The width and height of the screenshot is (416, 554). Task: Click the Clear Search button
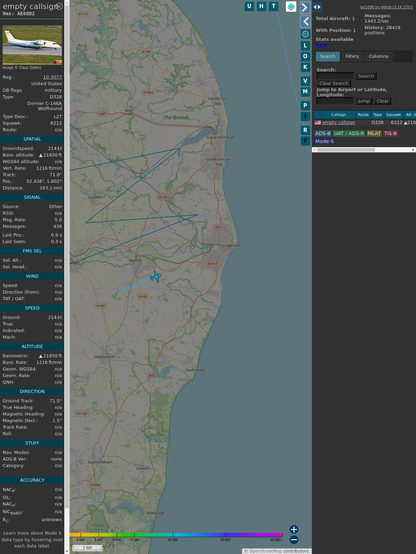pyautogui.click(x=334, y=83)
